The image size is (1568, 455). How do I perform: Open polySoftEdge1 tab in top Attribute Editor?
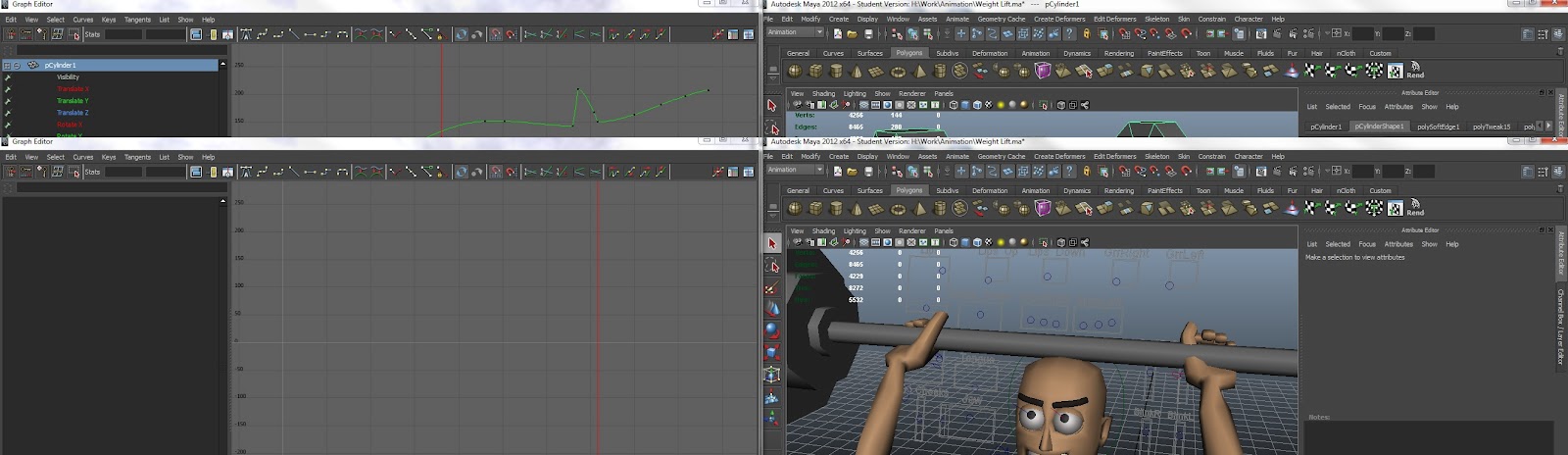click(1438, 126)
